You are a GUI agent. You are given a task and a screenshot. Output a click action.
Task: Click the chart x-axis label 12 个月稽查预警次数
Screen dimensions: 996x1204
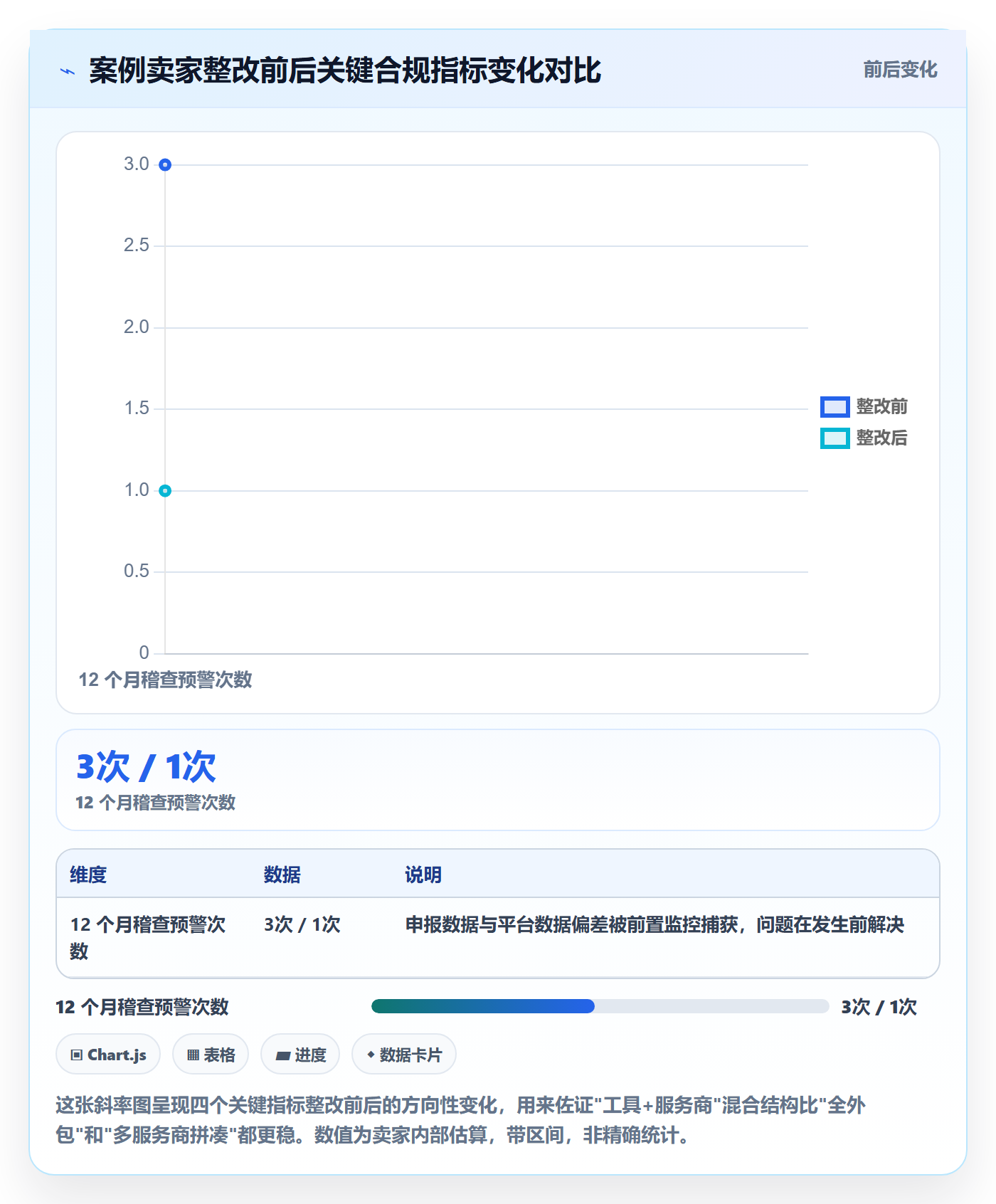[x=165, y=680]
